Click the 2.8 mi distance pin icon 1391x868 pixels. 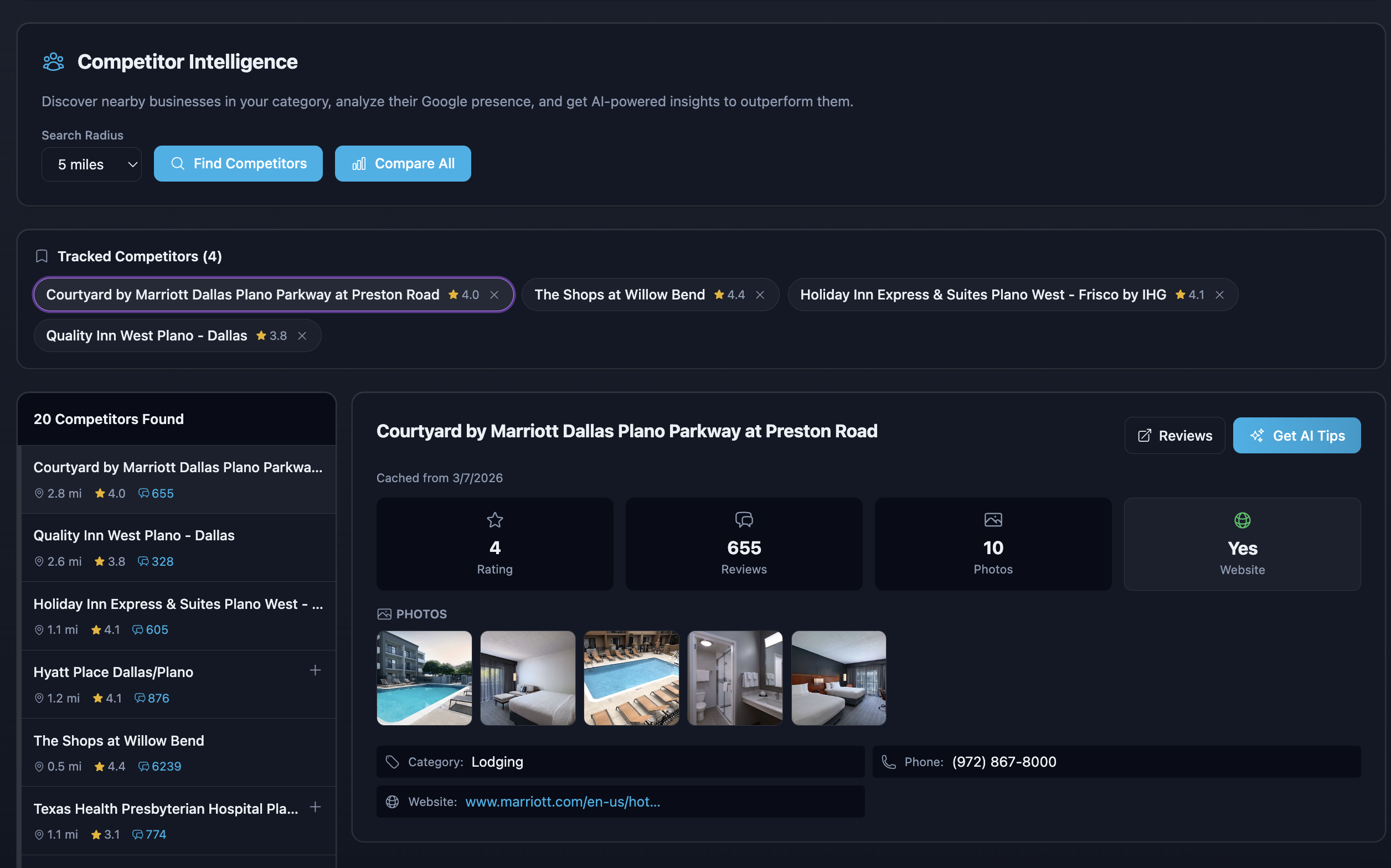39,493
